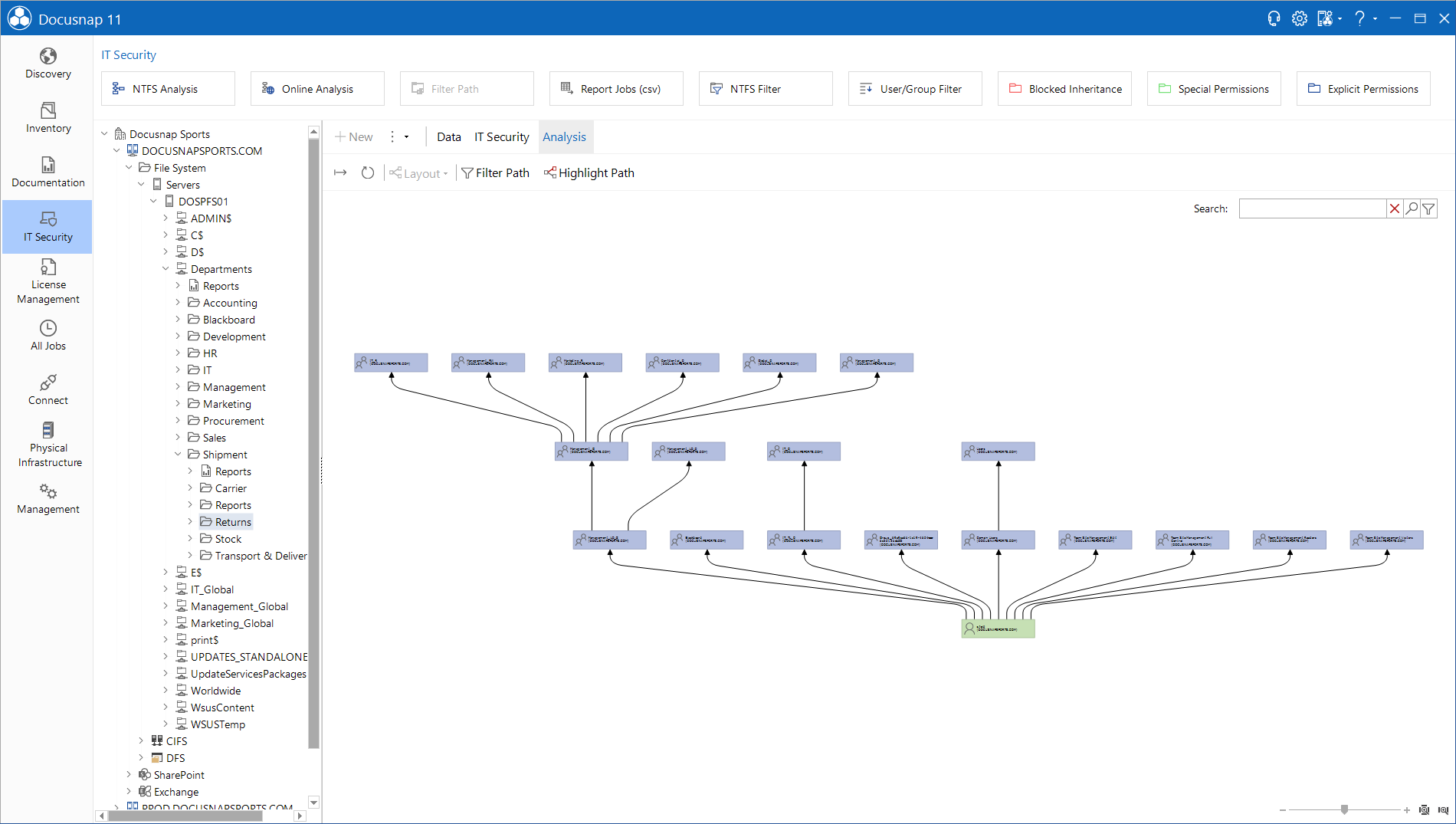Select Management_Global share in tree
The image size is (1456, 824).
[x=239, y=606]
